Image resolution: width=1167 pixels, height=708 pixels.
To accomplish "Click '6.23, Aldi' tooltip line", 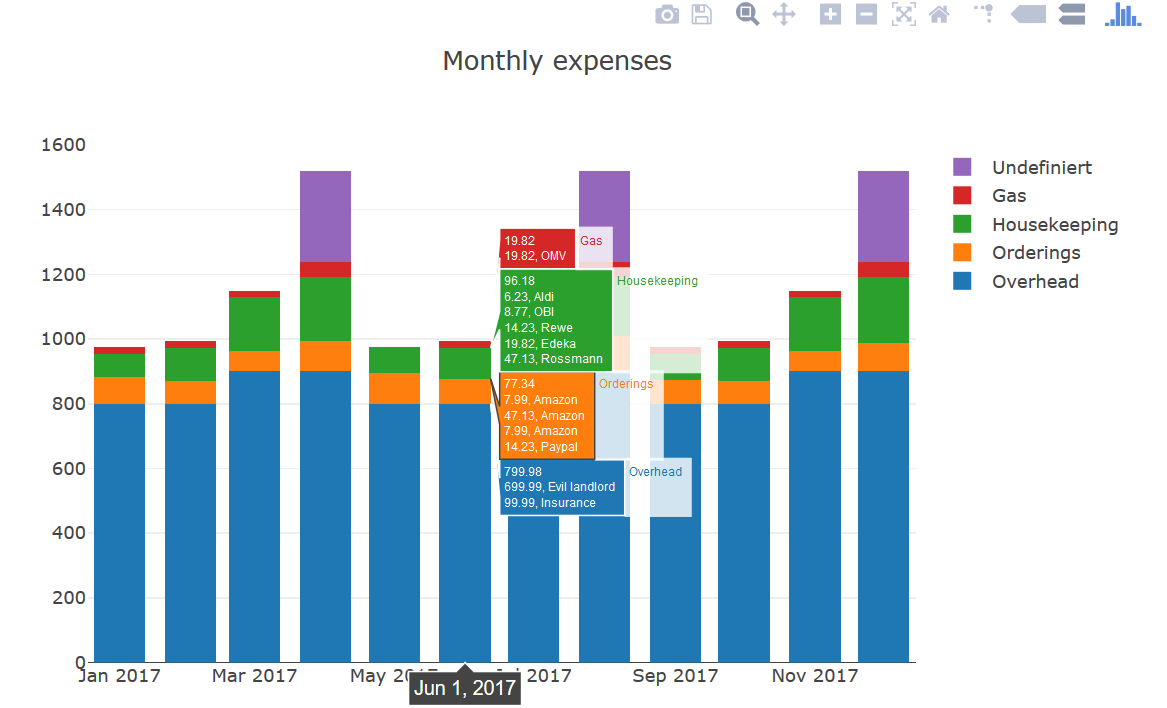I will pos(529,296).
